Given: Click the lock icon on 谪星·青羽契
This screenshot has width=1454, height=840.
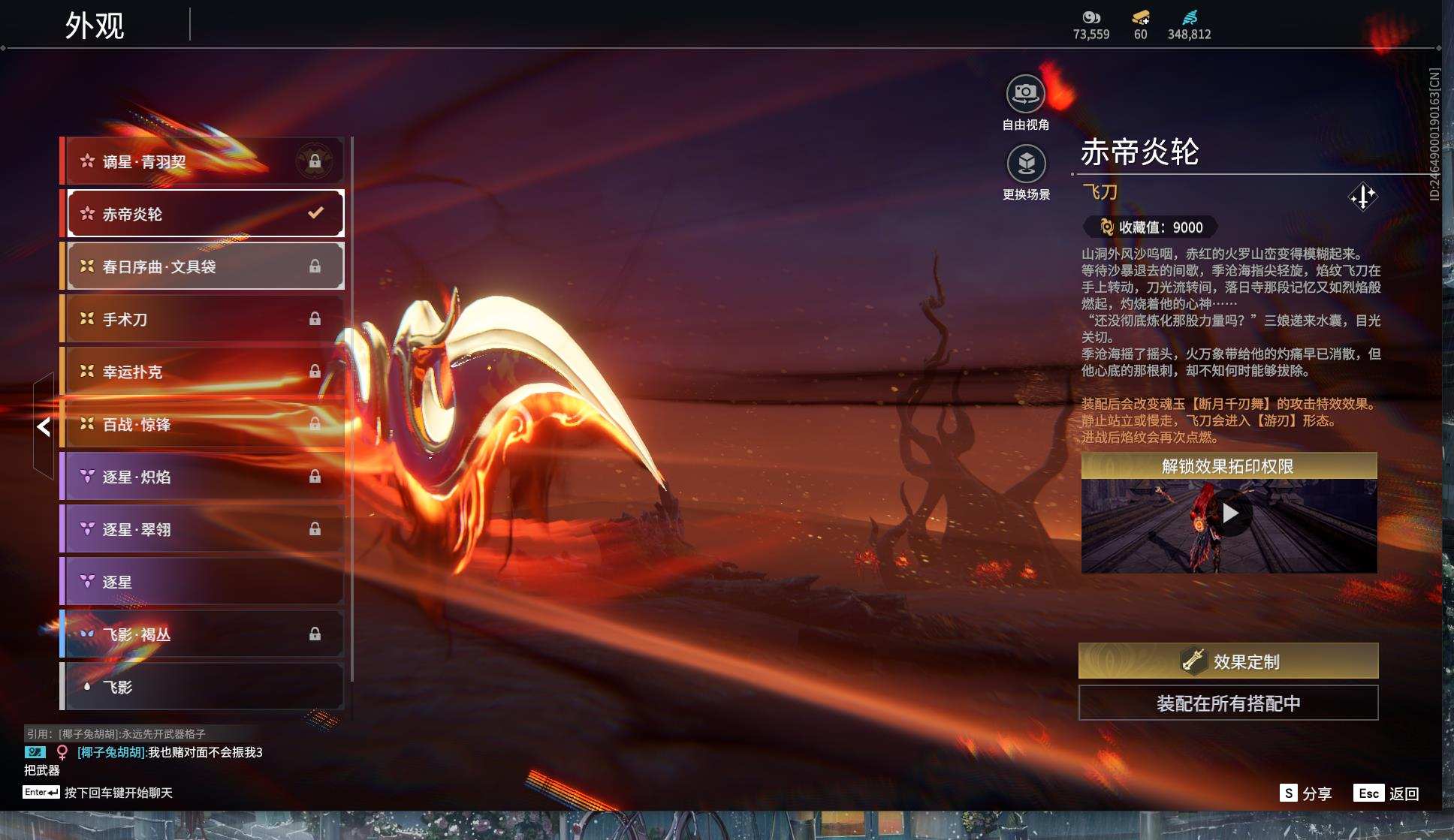Looking at the screenshot, I should pyautogui.click(x=315, y=161).
